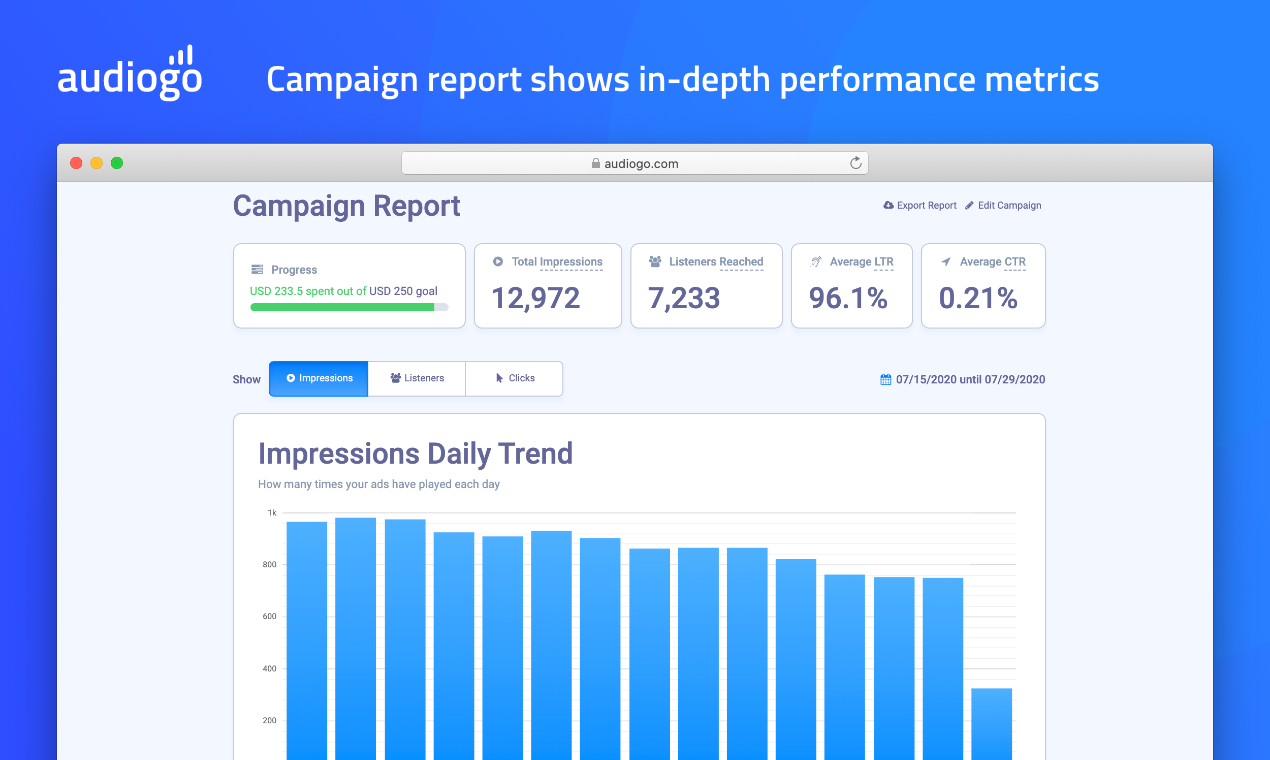Switch to the Clicks tab

(x=514, y=379)
